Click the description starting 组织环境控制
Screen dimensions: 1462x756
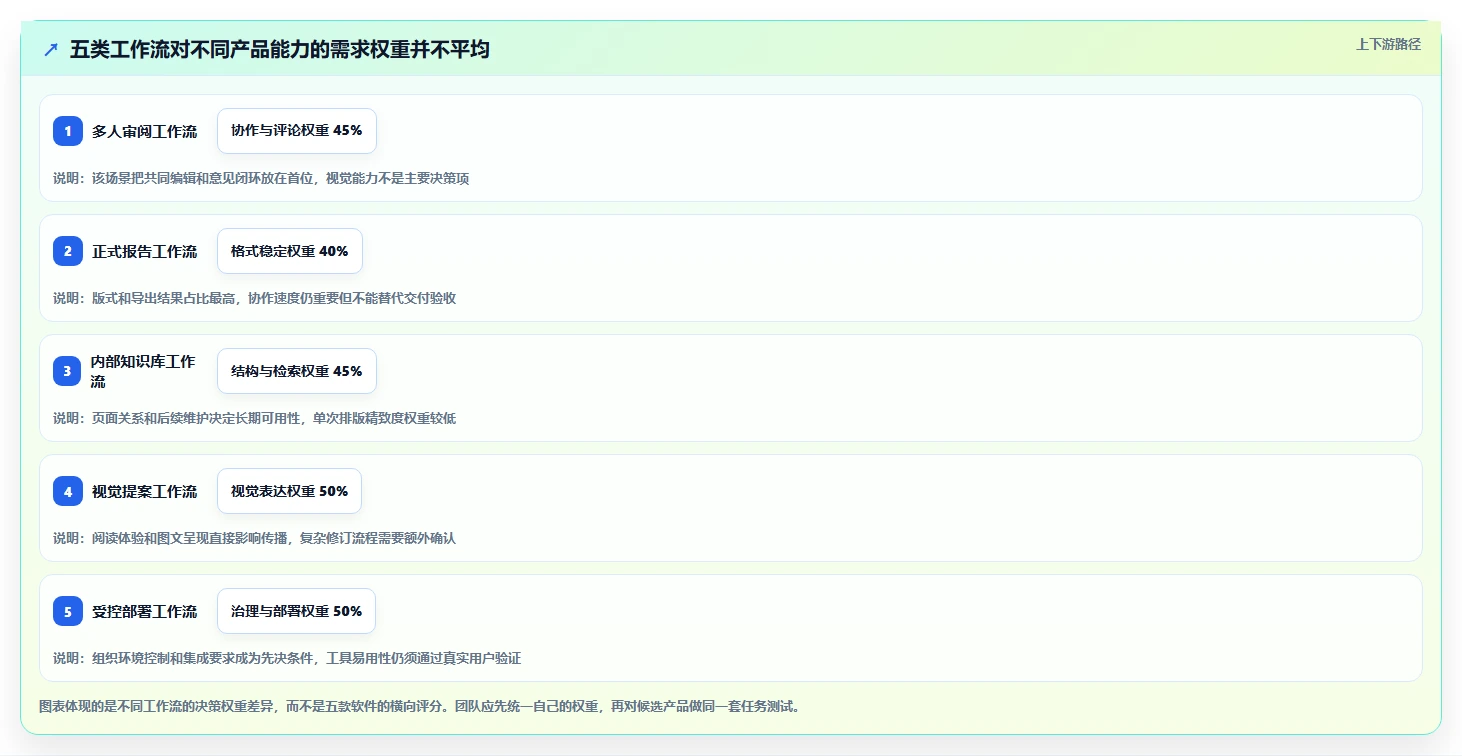click(x=287, y=658)
